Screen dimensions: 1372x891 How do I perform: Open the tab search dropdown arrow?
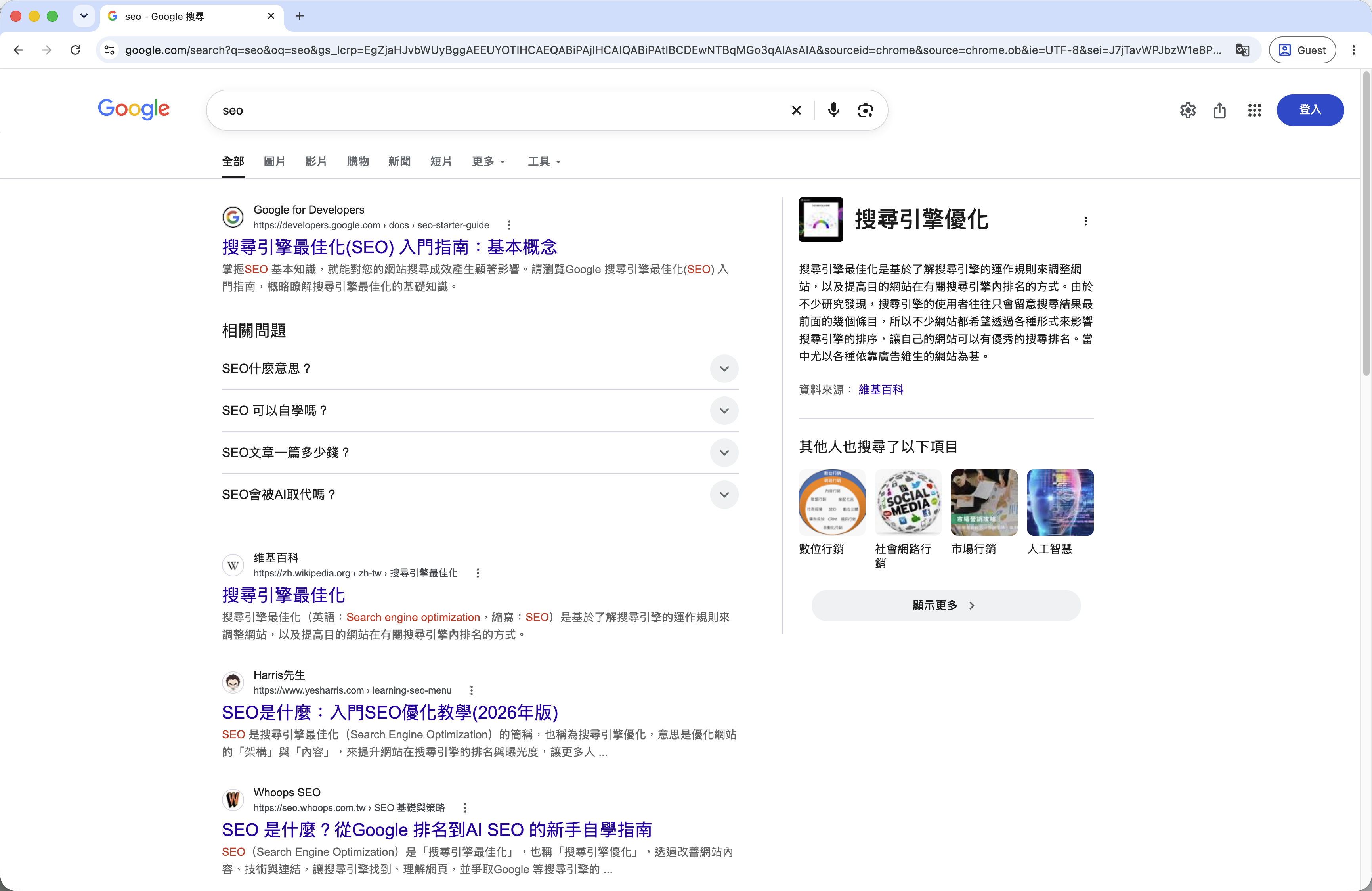[x=84, y=16]
